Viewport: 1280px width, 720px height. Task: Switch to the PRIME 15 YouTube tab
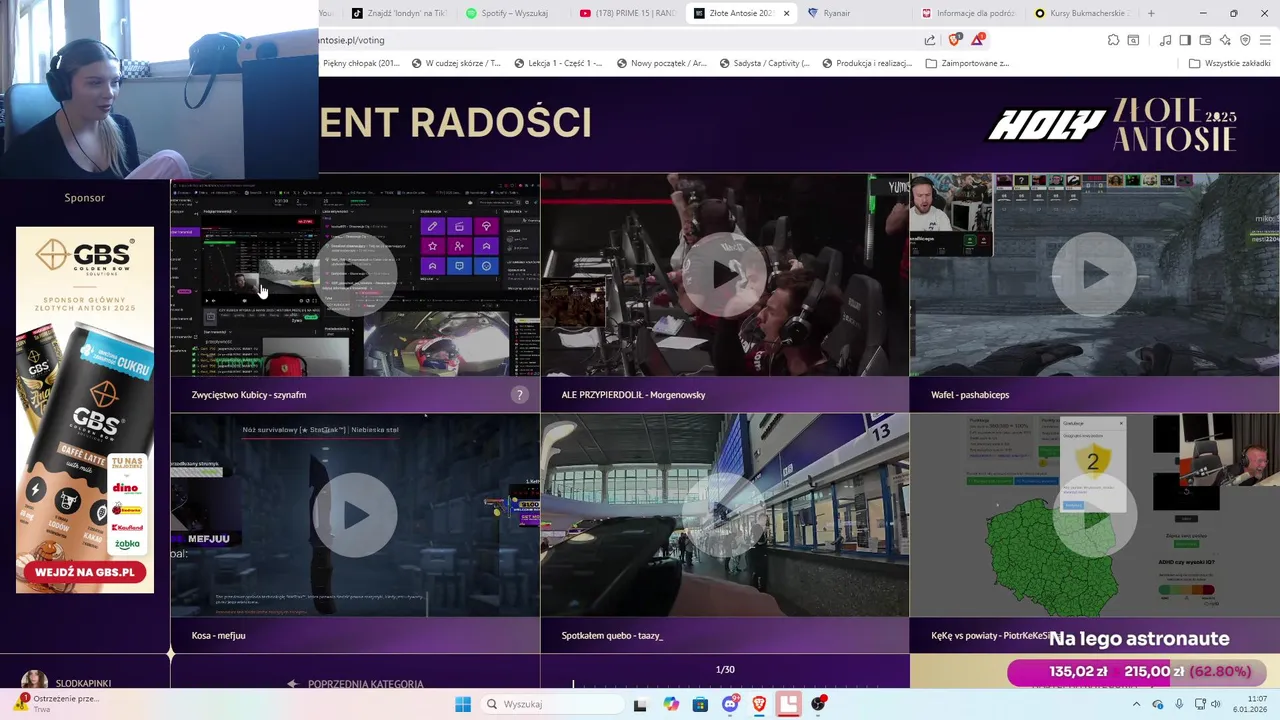628,13
